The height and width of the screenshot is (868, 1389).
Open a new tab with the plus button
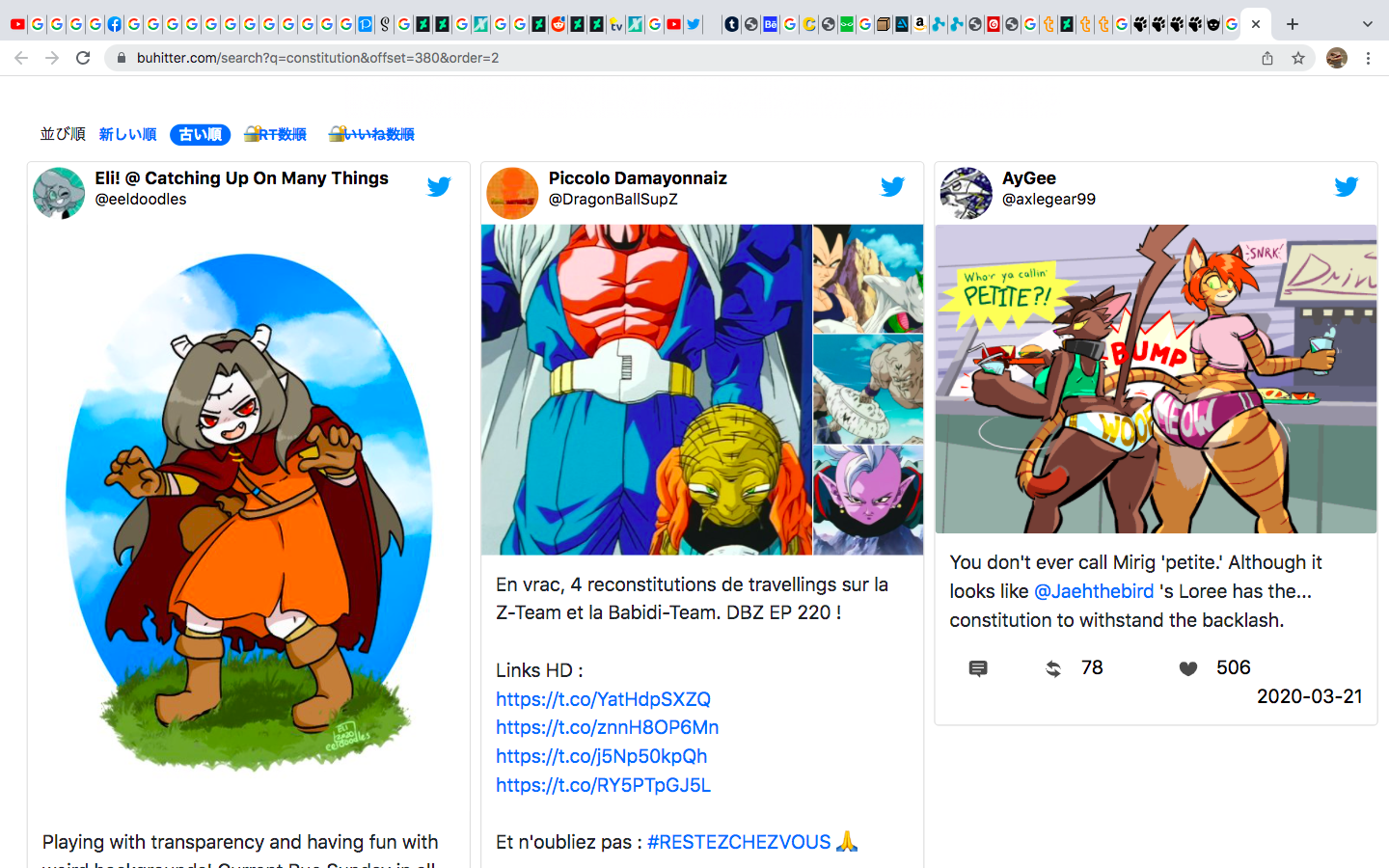pos(1293,24)
